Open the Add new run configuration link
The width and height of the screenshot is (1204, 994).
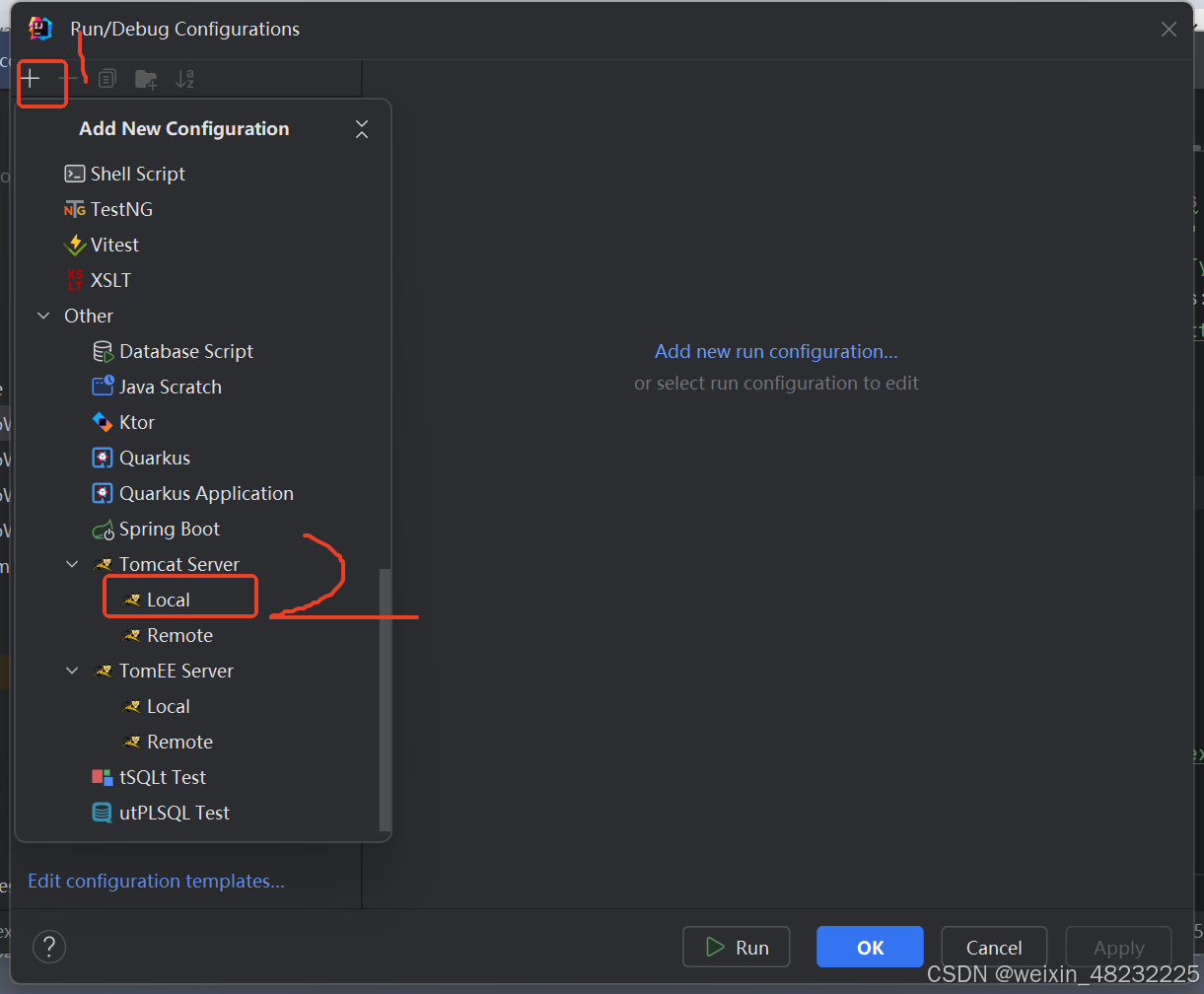click(x=776, y=351)
